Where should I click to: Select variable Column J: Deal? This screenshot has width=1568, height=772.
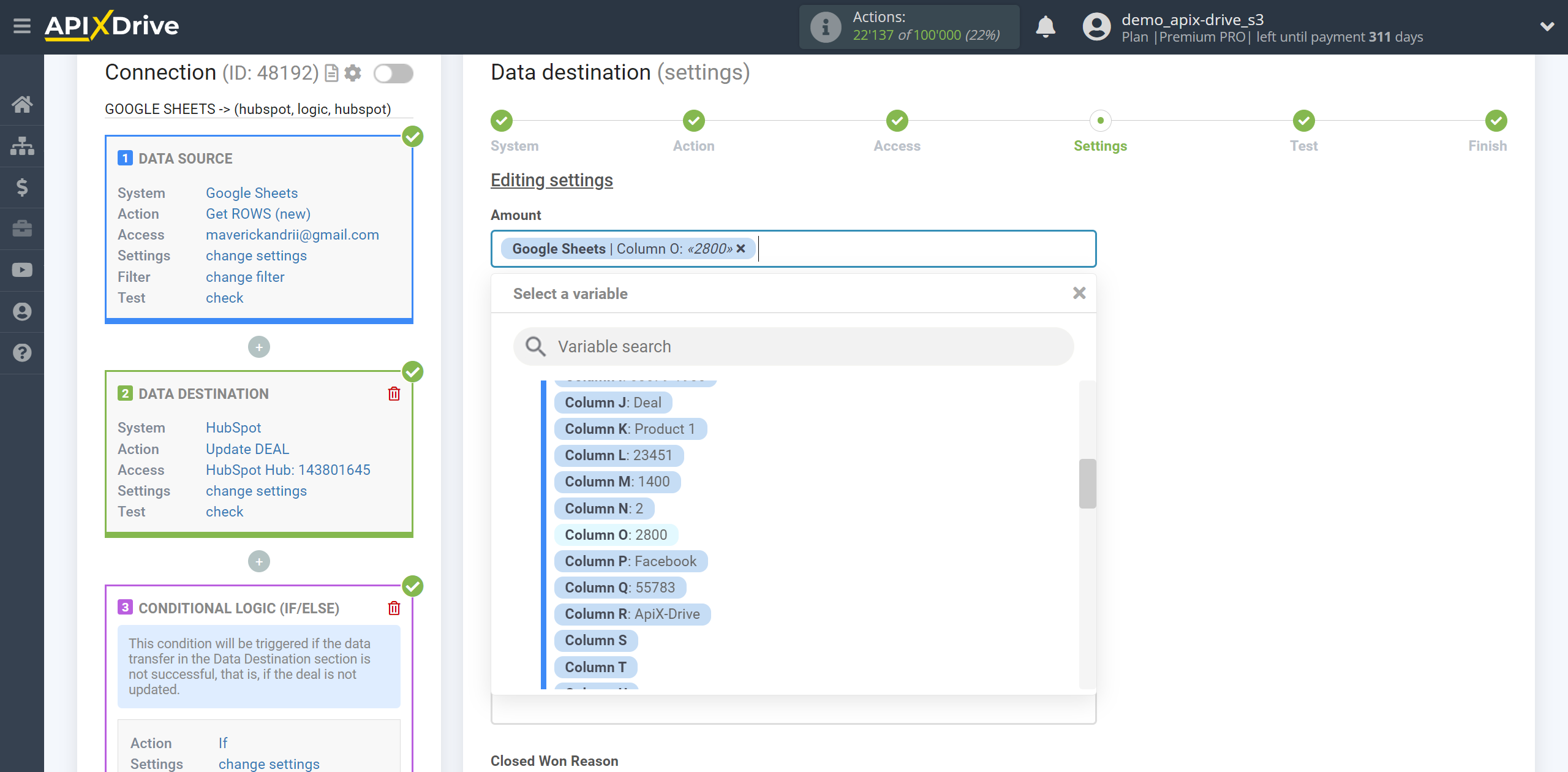613,403
